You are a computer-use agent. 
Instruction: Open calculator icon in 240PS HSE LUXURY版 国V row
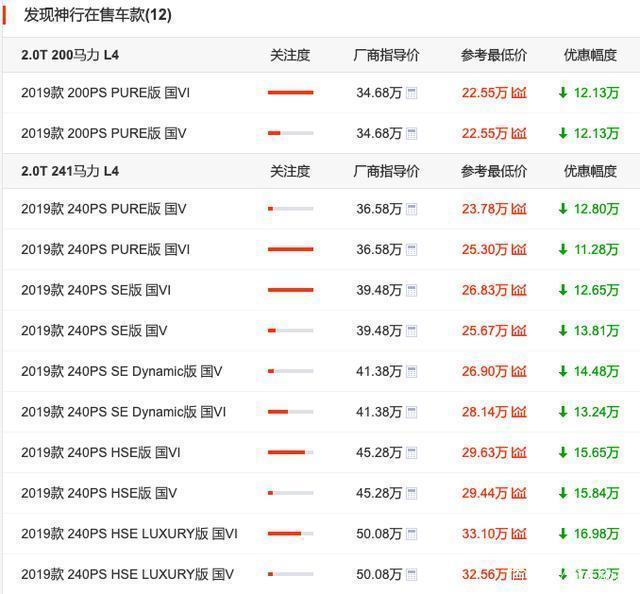(411, 574)
